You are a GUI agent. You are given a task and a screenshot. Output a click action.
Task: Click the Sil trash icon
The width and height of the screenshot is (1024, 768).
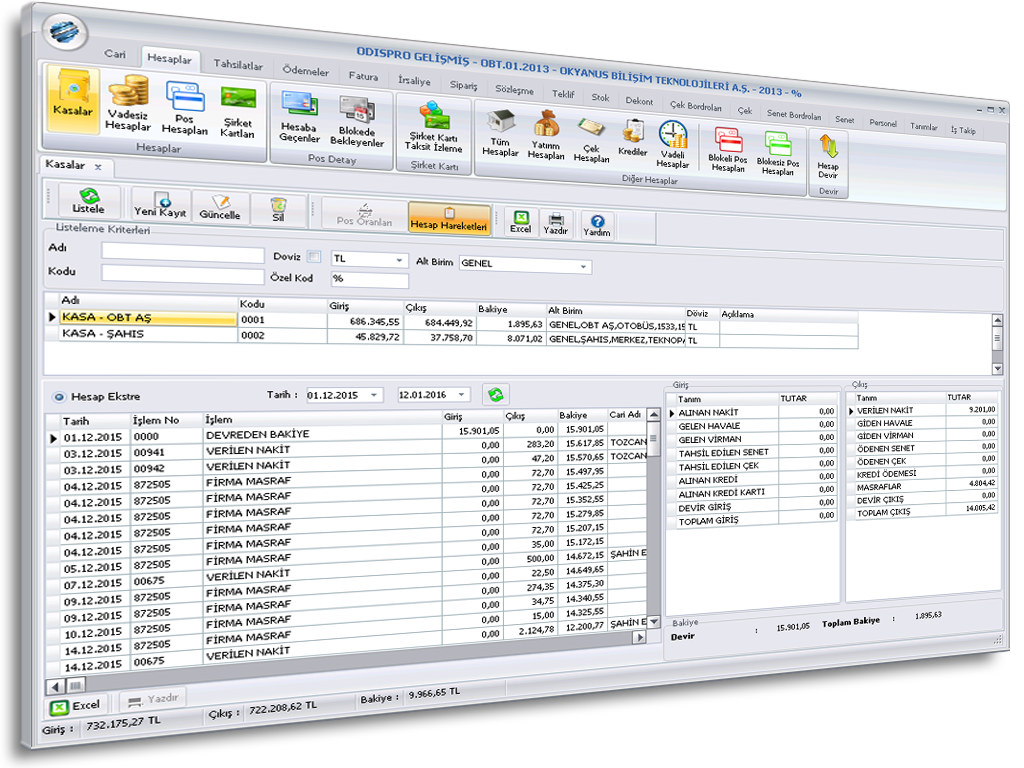[x=278, y=210]
